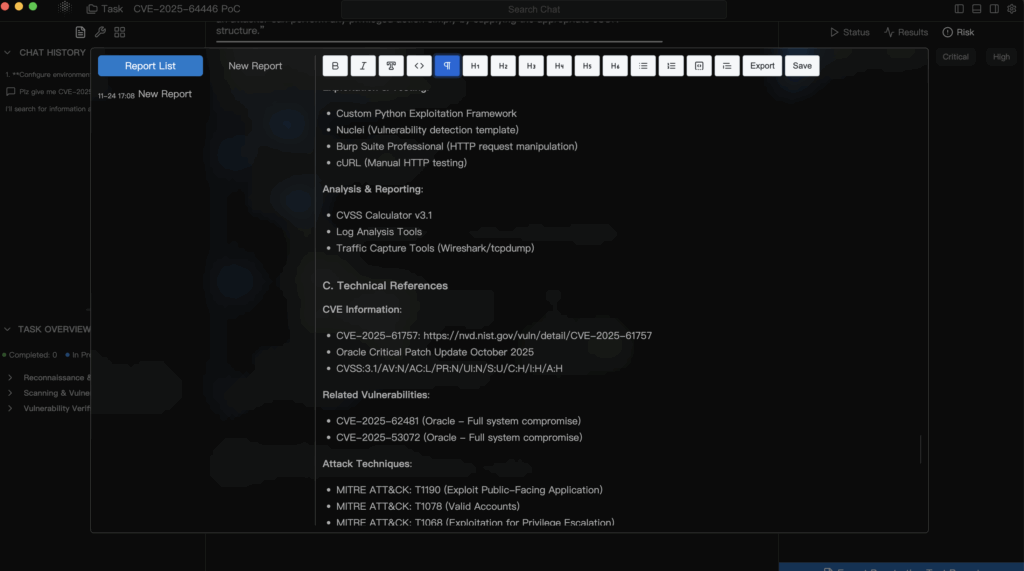Switch to the Results tab
Viewport: 1024px width, 571px height.
point(906,32)
